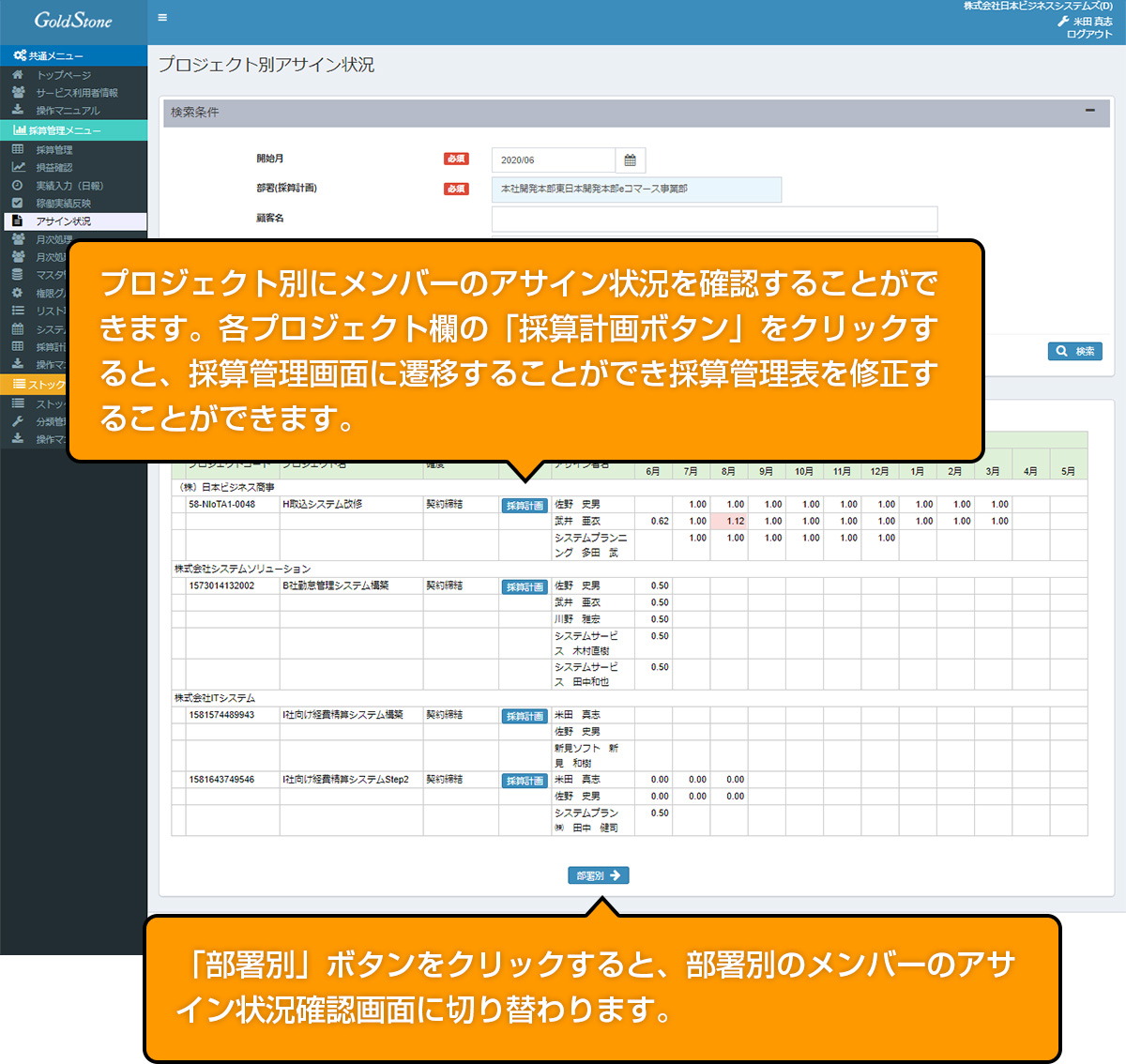Image resolution: width=1126 pixels, height=1064 pixels.
Task: Click the highlighted 1.12 cell
Action: point(729,522)
